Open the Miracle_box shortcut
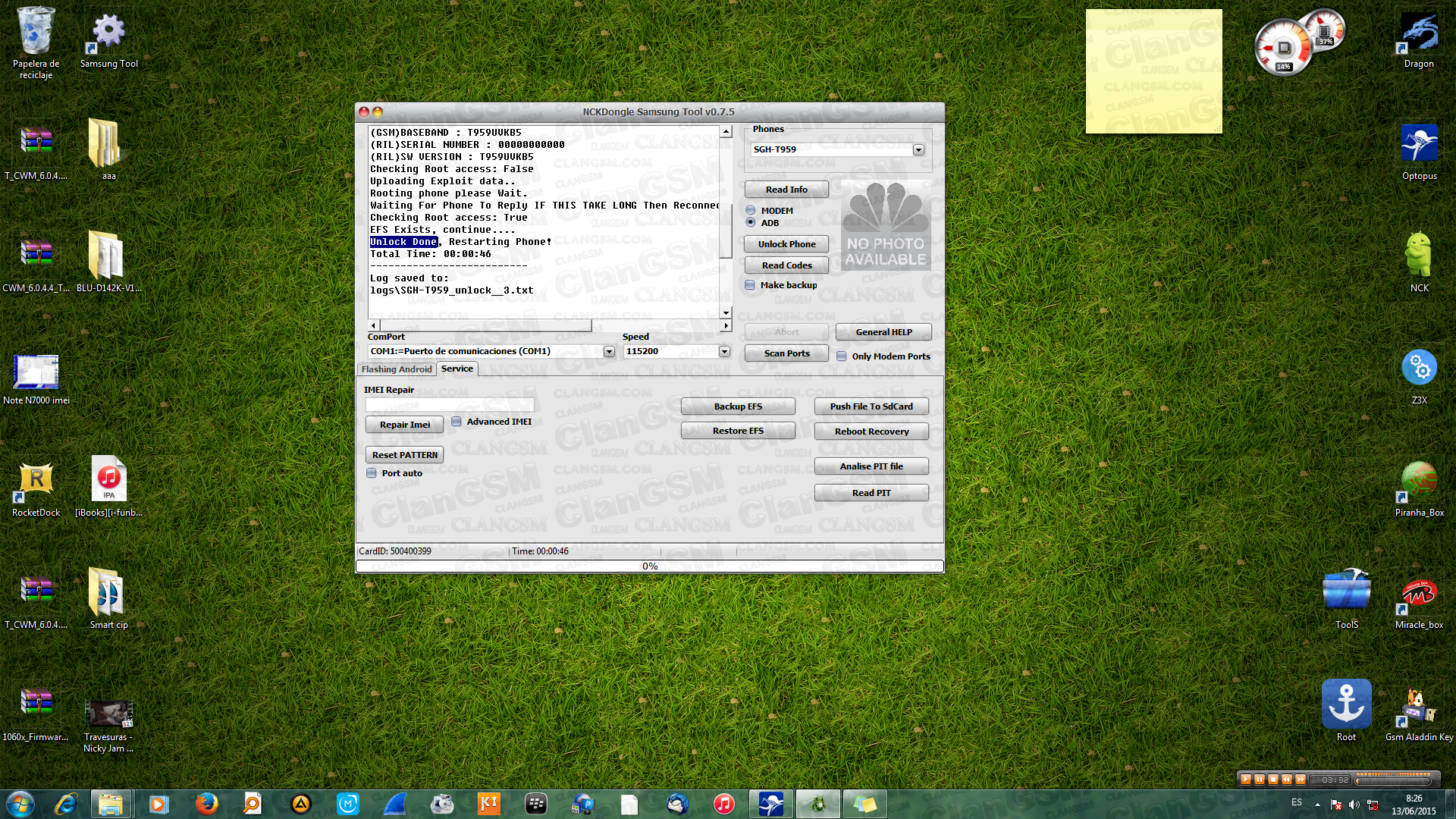The image size is (1456, 819). tap(1419, 601)
